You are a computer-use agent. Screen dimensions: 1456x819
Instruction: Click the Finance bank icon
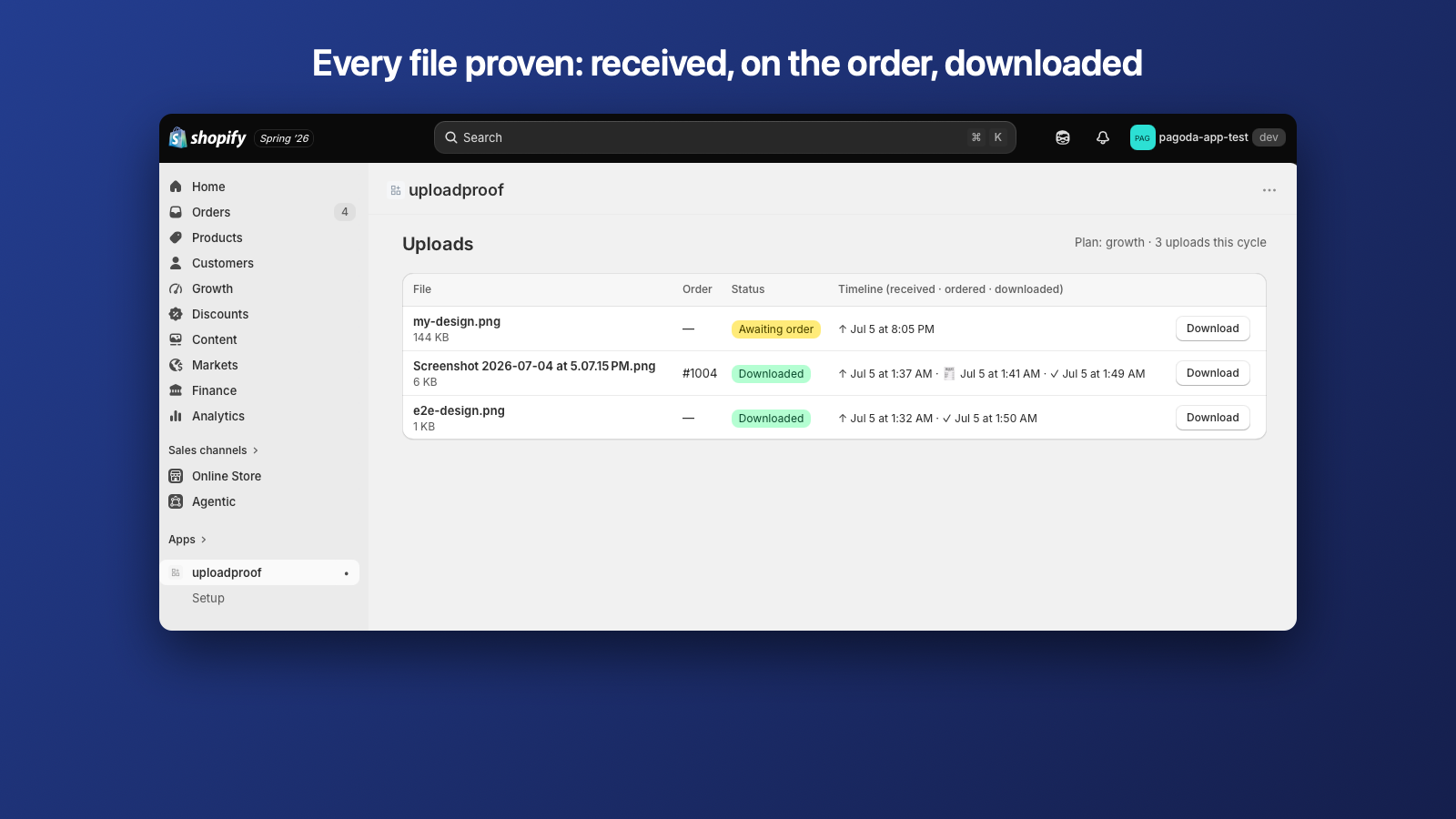(176, 390)
